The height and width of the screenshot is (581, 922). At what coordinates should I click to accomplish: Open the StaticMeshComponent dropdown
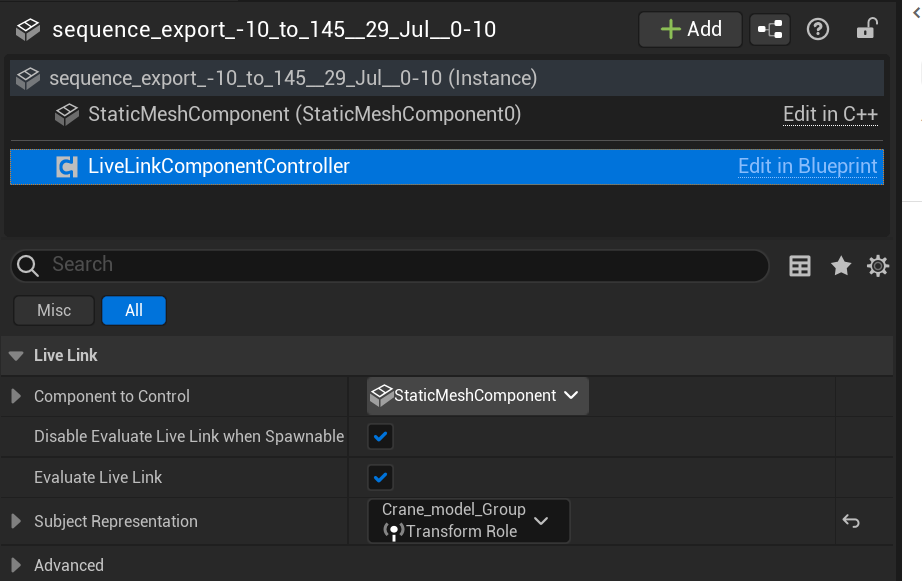[478, 396]
